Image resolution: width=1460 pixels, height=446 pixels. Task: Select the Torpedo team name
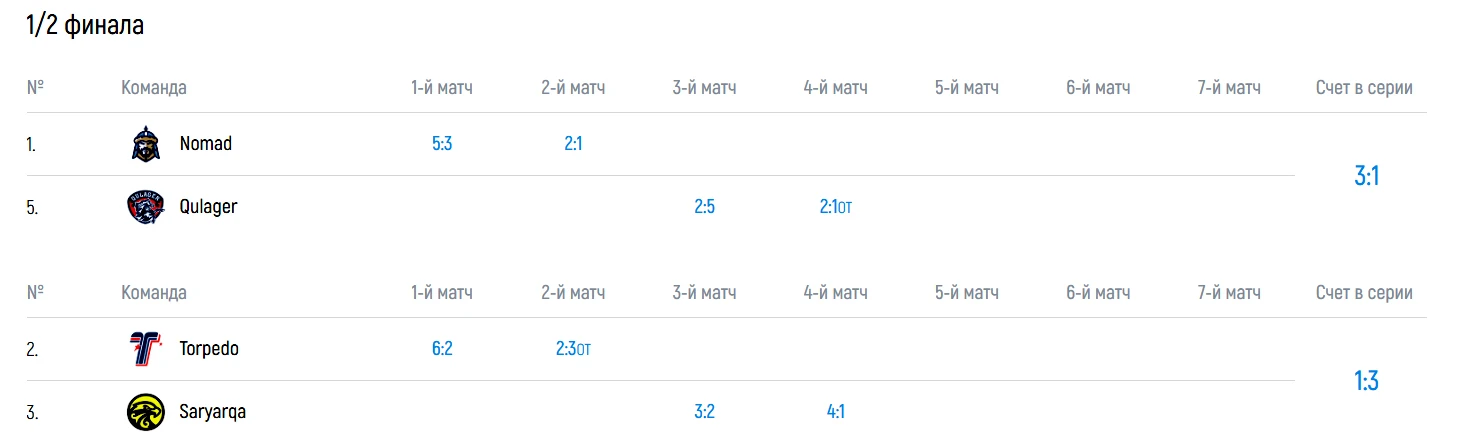209,349
